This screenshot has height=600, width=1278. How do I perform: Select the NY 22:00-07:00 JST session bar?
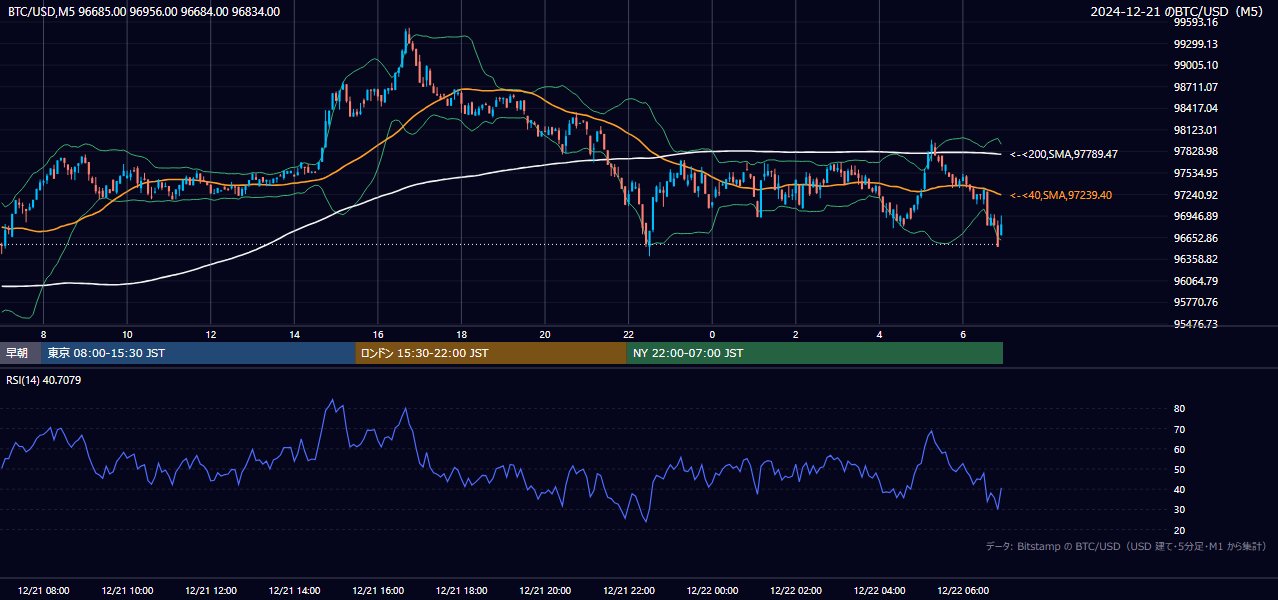coord(815,353)
